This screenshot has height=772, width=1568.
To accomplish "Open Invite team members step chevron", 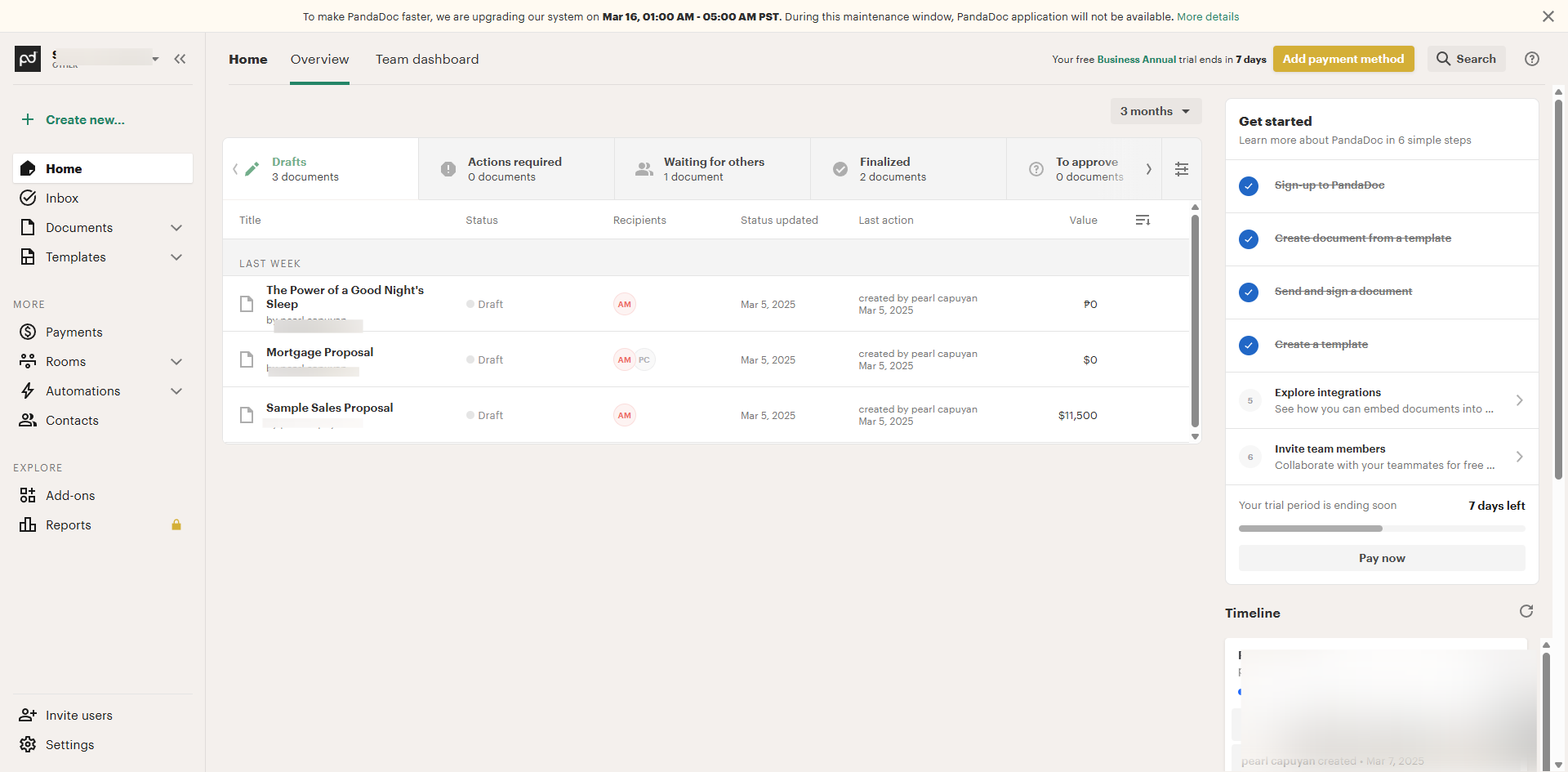I will pyautogui.click(x=1519, y=457).
